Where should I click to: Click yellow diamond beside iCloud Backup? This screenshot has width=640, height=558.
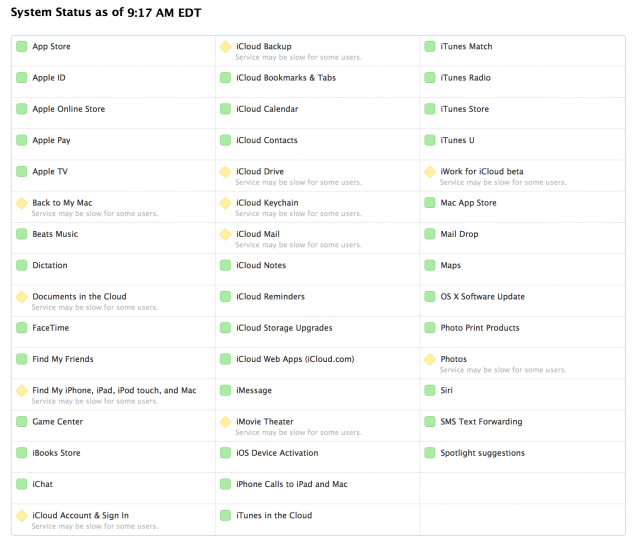225,47
